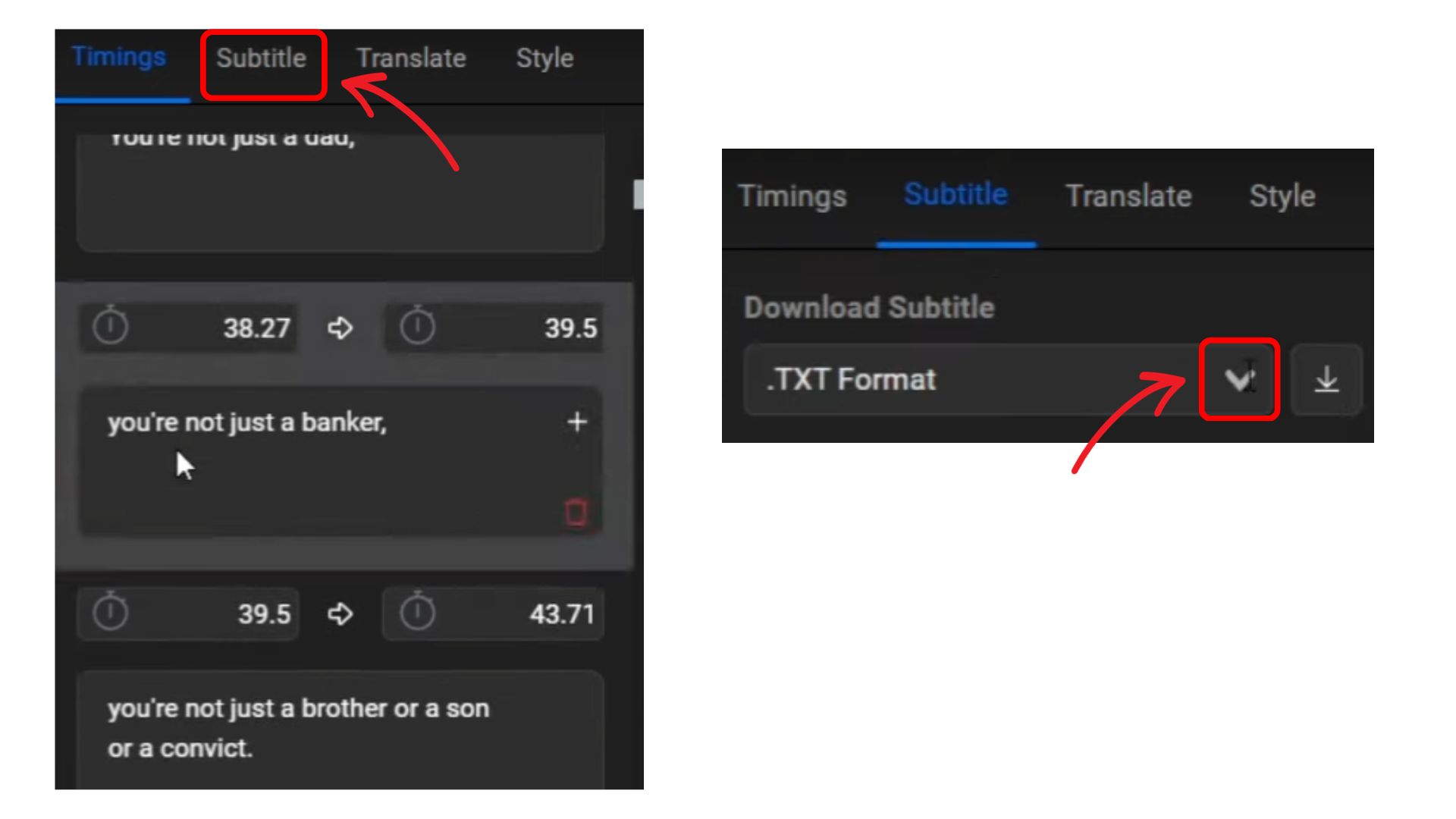Click the subtitle list scrollbar thumb

click(639, 194)
